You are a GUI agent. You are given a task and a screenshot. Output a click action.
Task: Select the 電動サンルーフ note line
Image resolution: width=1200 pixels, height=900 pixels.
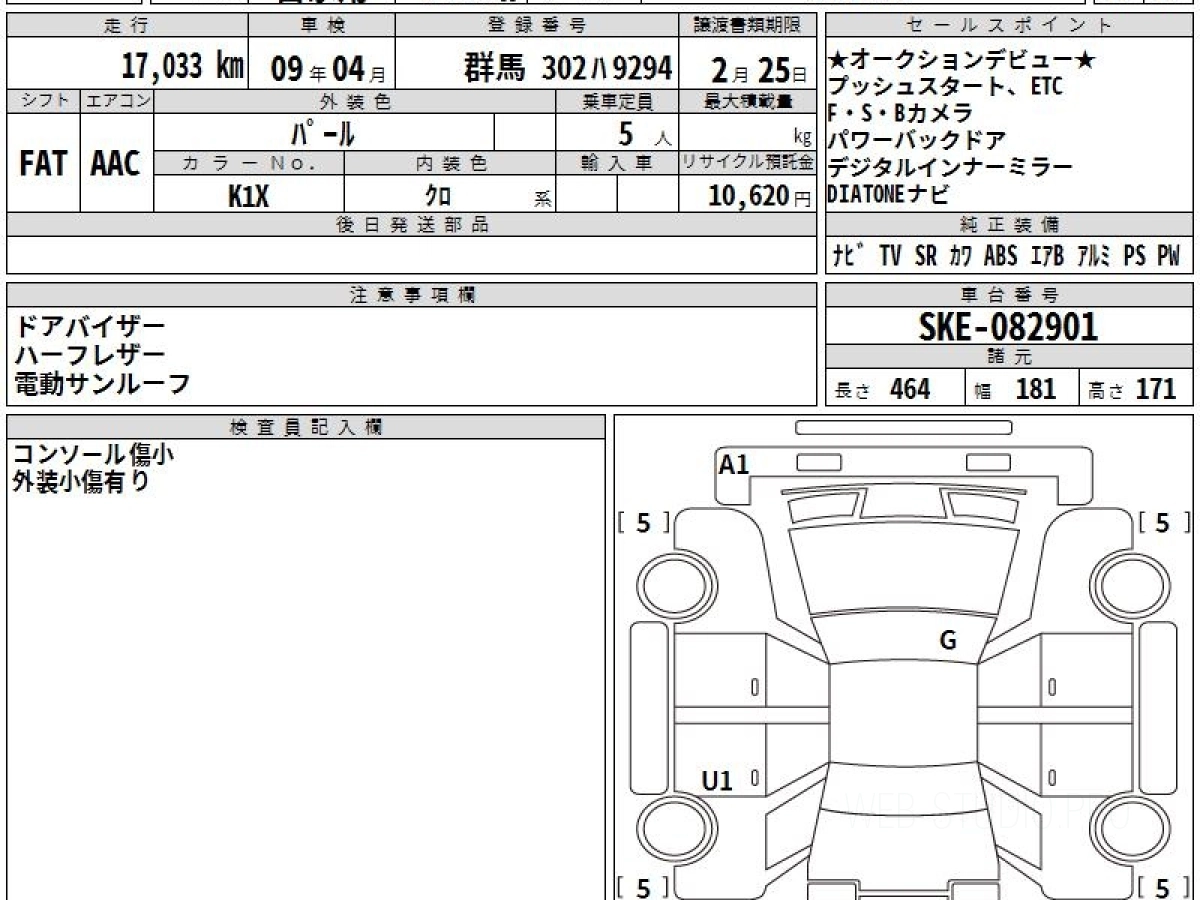(x=102, y=384)
